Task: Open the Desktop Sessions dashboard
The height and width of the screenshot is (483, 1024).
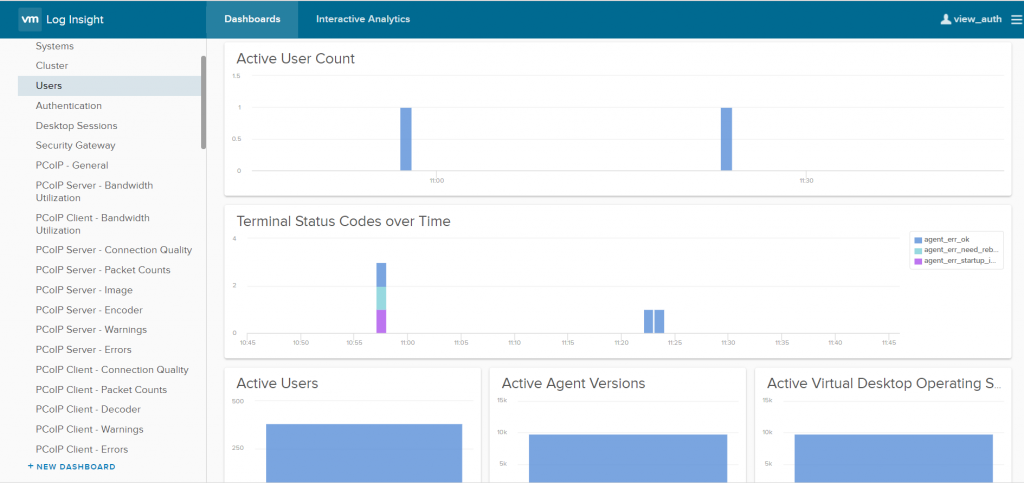Action: point(76,125)
